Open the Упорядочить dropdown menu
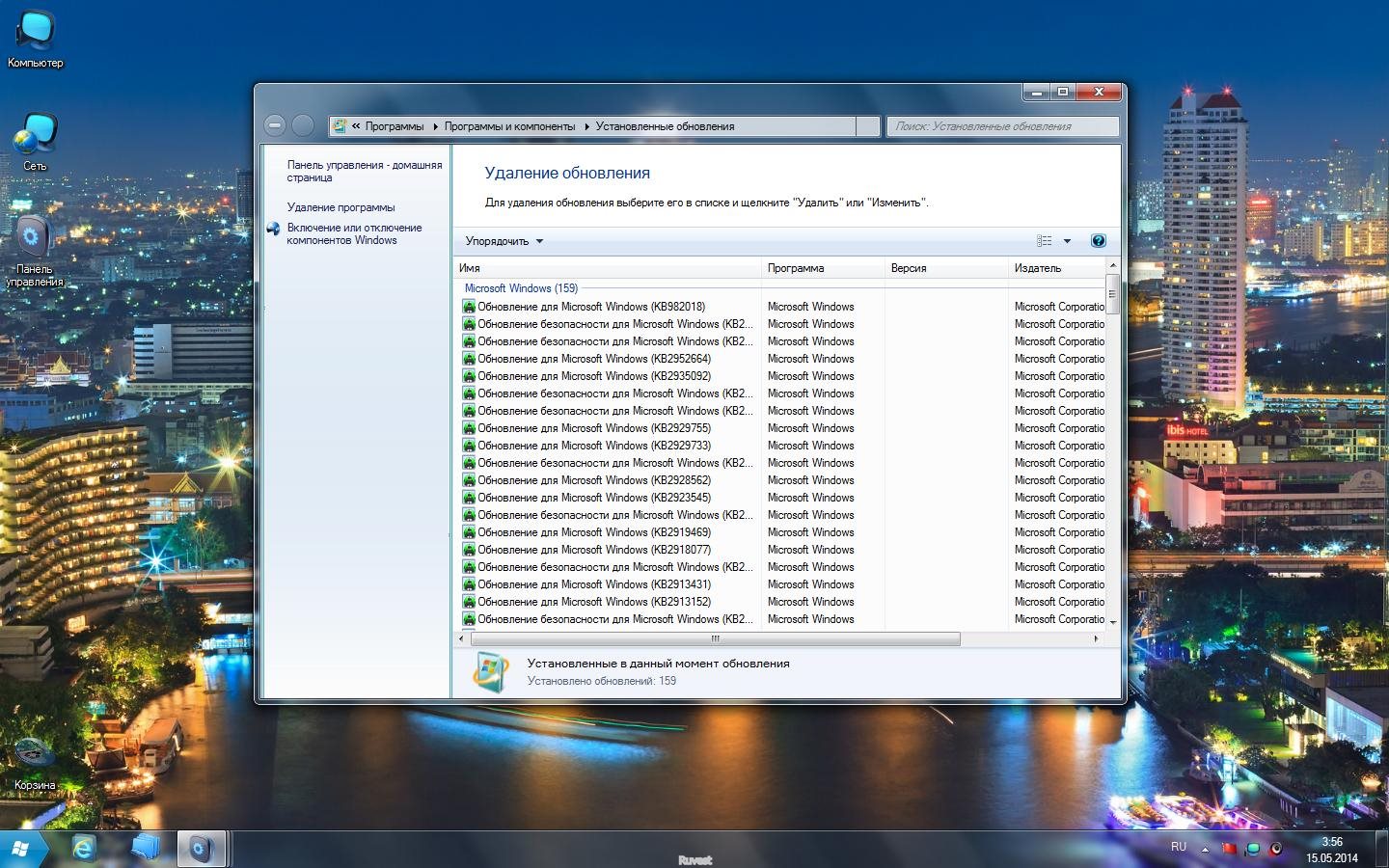 coord(504,241)
